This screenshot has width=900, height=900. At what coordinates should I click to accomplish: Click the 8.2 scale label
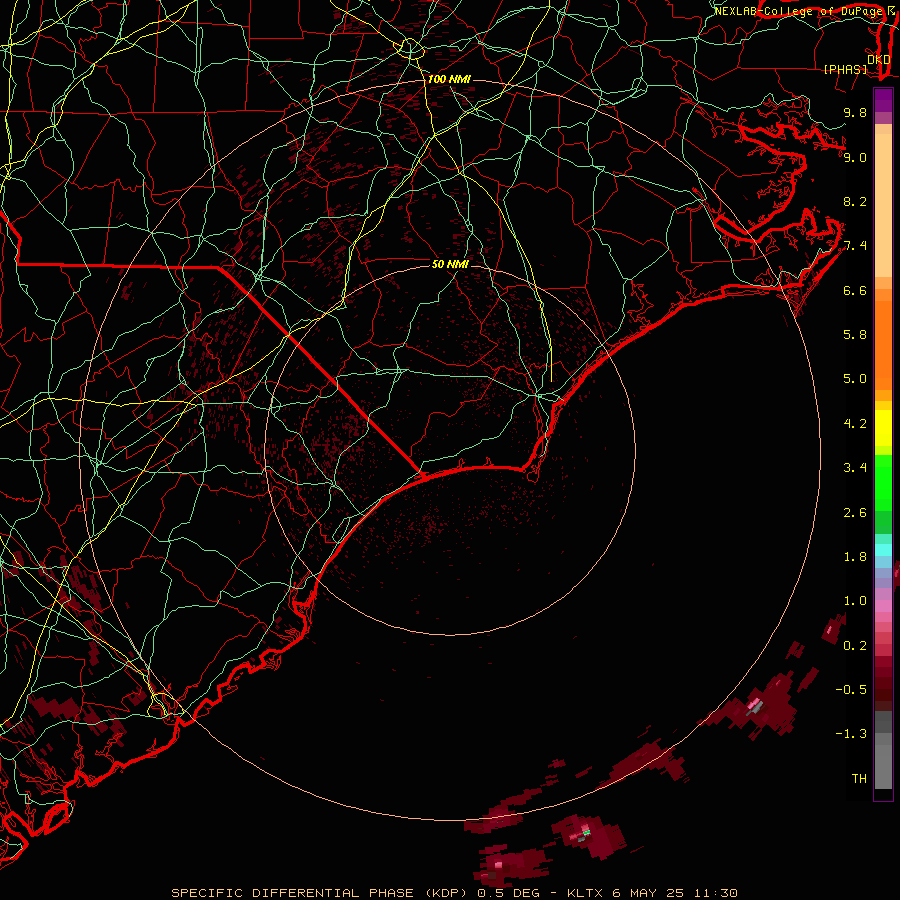tap(855, 201)
